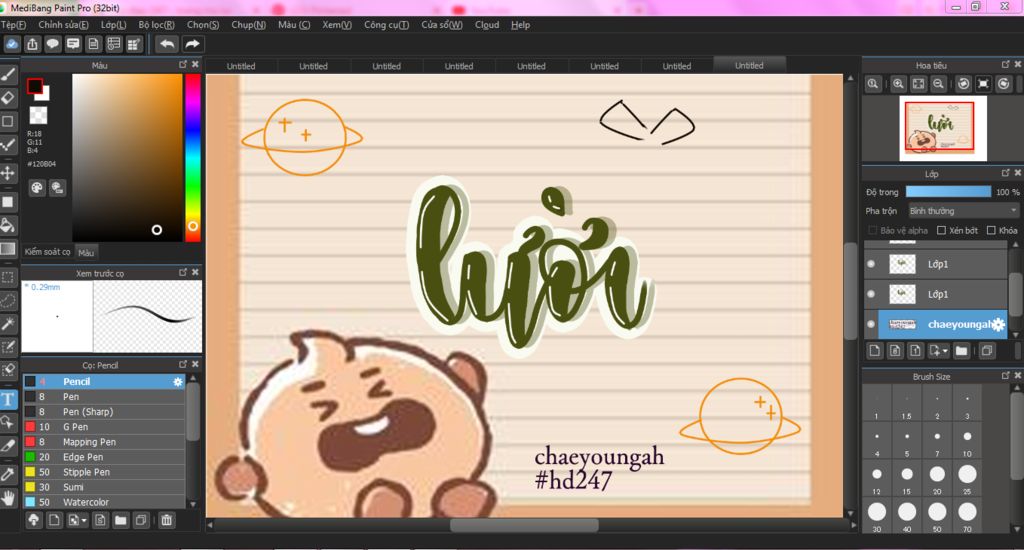The width and height of the screenshot is (1024, 550).
Task: Click the cloud save icon in toolbar
Action: 12,44
